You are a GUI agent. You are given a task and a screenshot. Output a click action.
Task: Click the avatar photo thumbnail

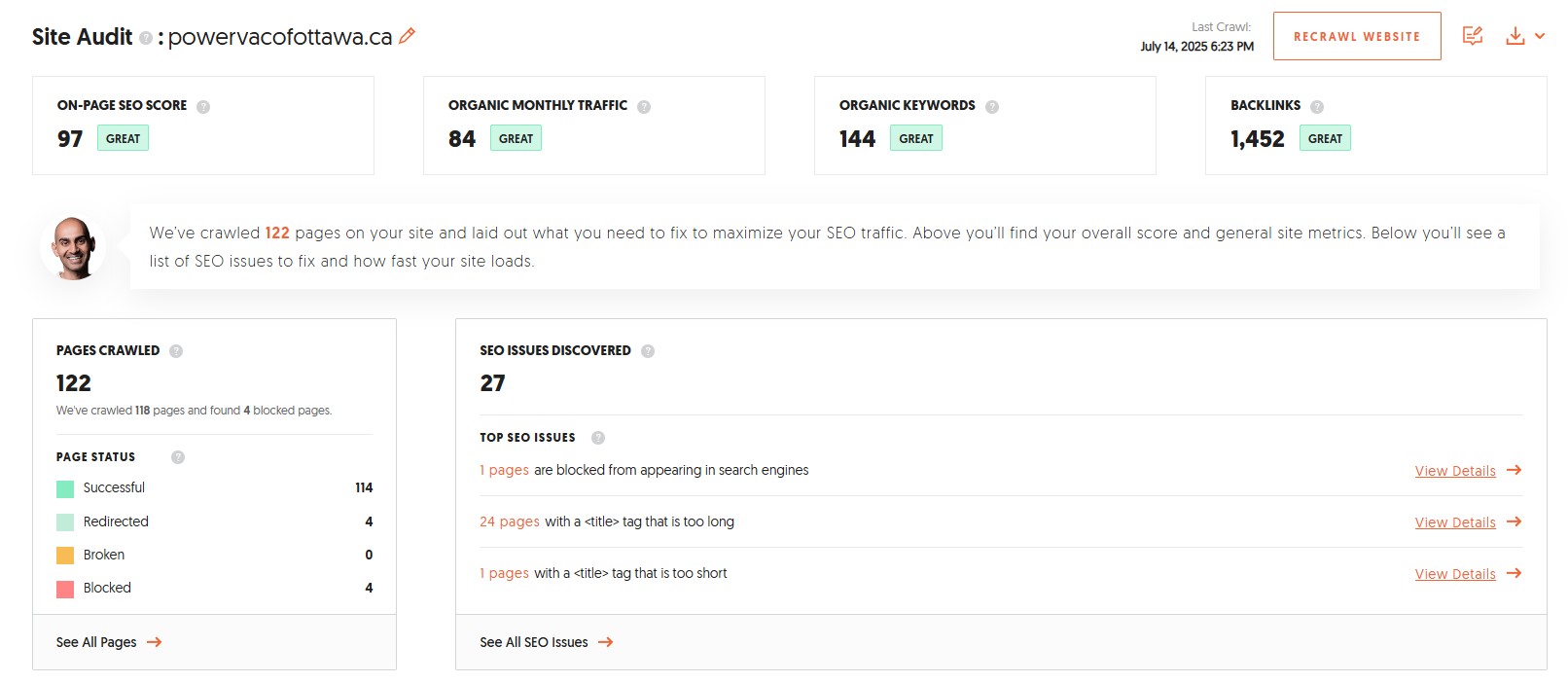tap(73, 247)
